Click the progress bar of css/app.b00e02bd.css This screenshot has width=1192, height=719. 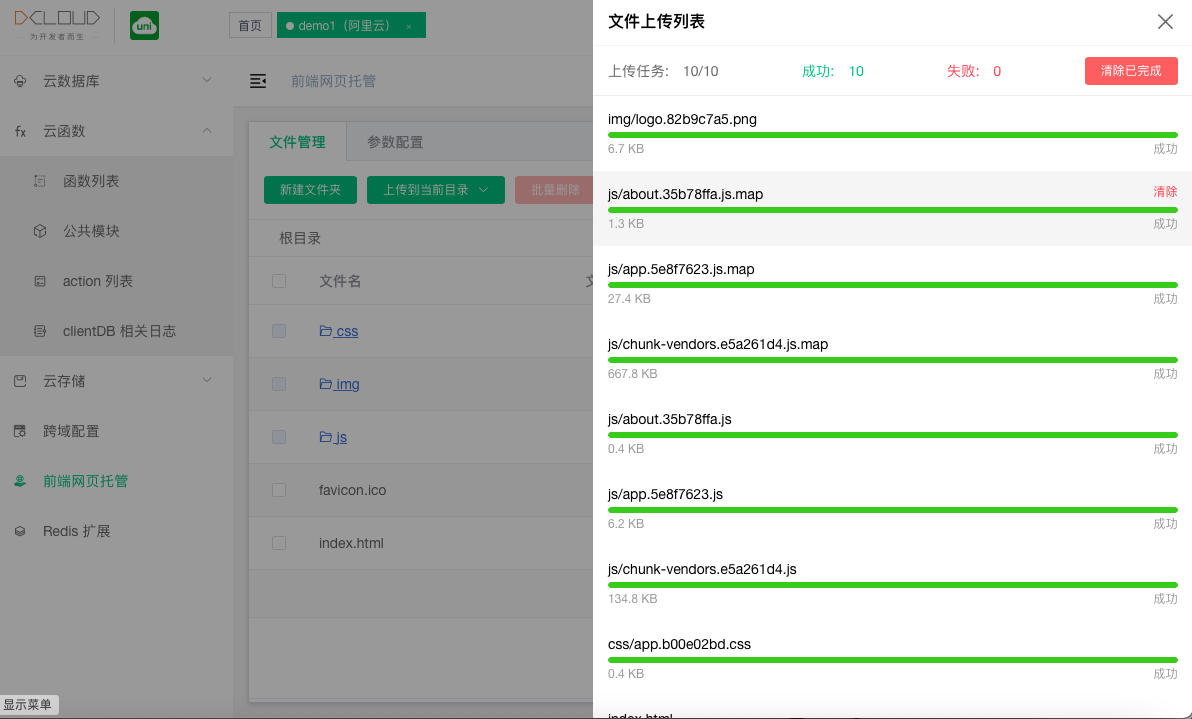pos(892,660)
